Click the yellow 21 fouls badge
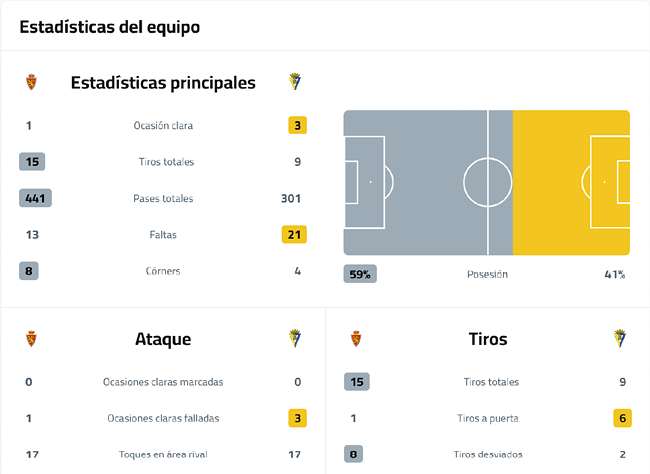This screenshot has width=650, height=474. pos(294,235)
